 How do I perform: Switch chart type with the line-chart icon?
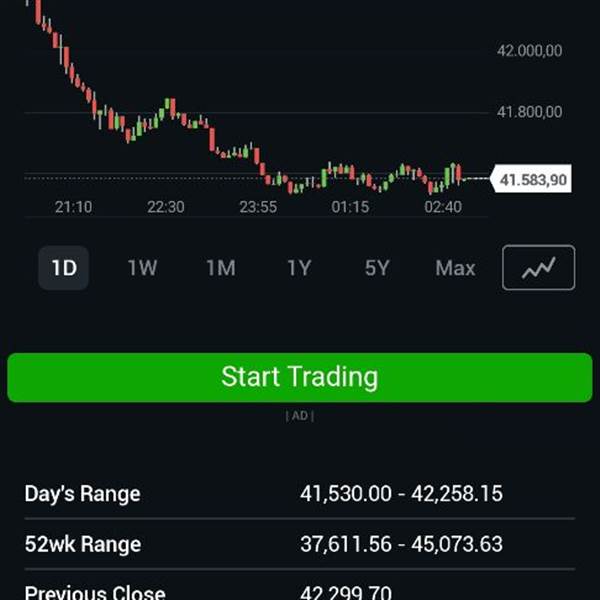538,267
